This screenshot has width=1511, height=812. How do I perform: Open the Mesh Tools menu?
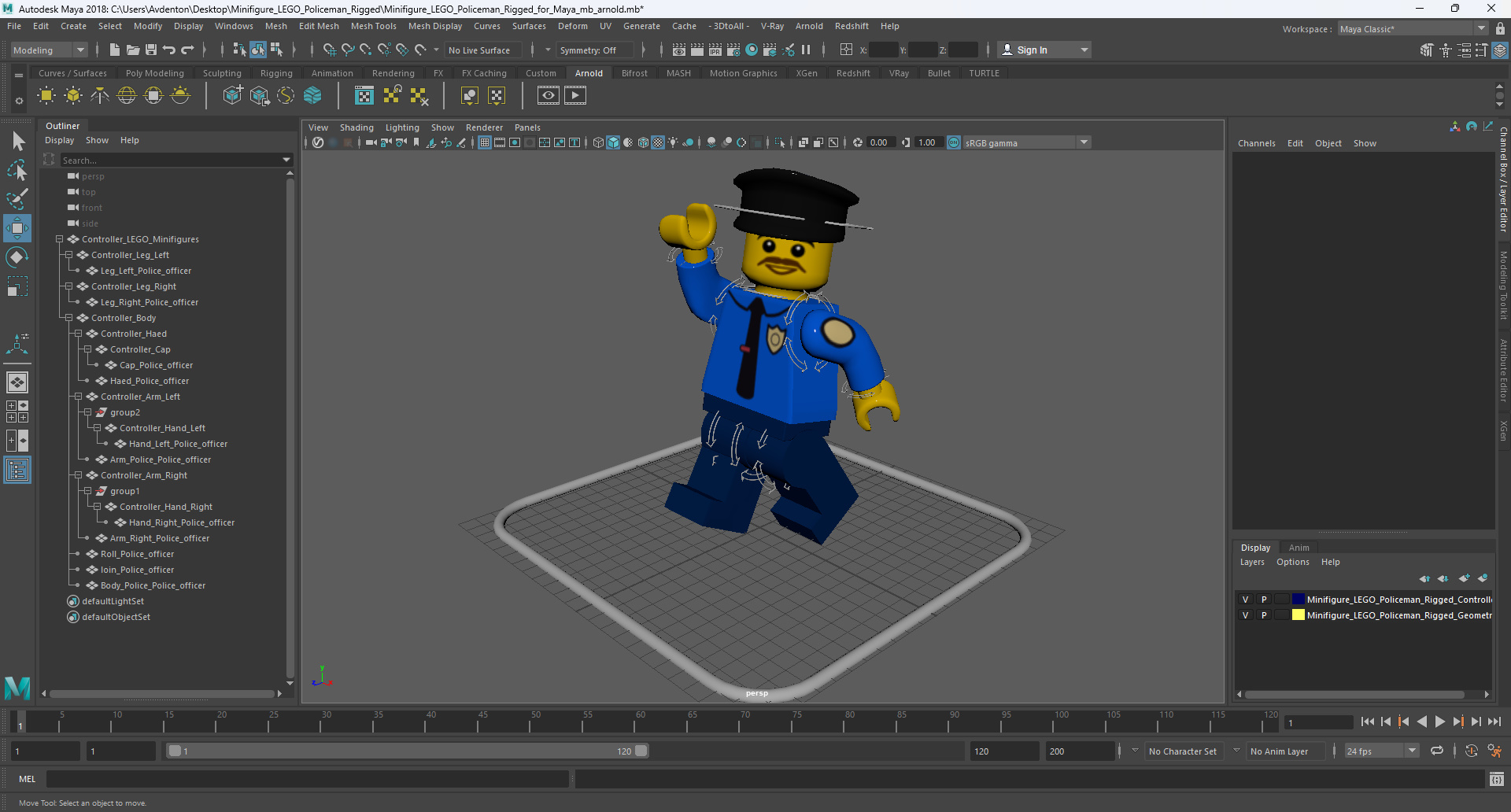(373, 26)
